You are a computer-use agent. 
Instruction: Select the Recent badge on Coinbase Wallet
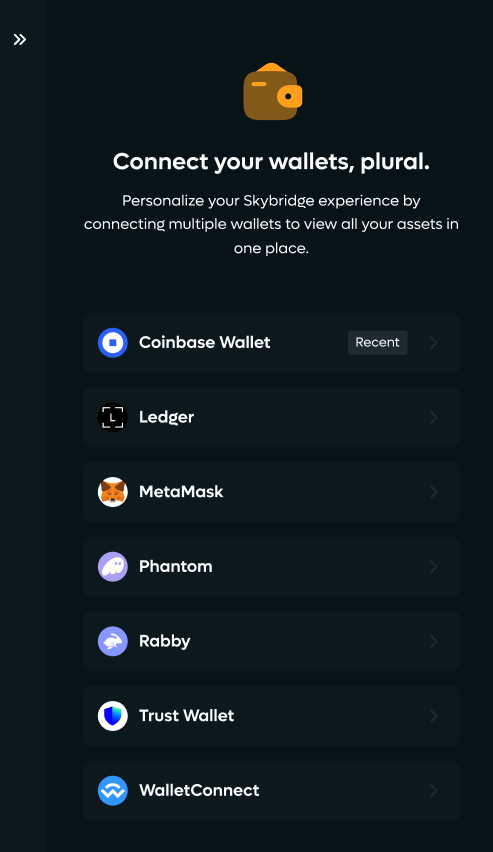[x=377, y=342]
